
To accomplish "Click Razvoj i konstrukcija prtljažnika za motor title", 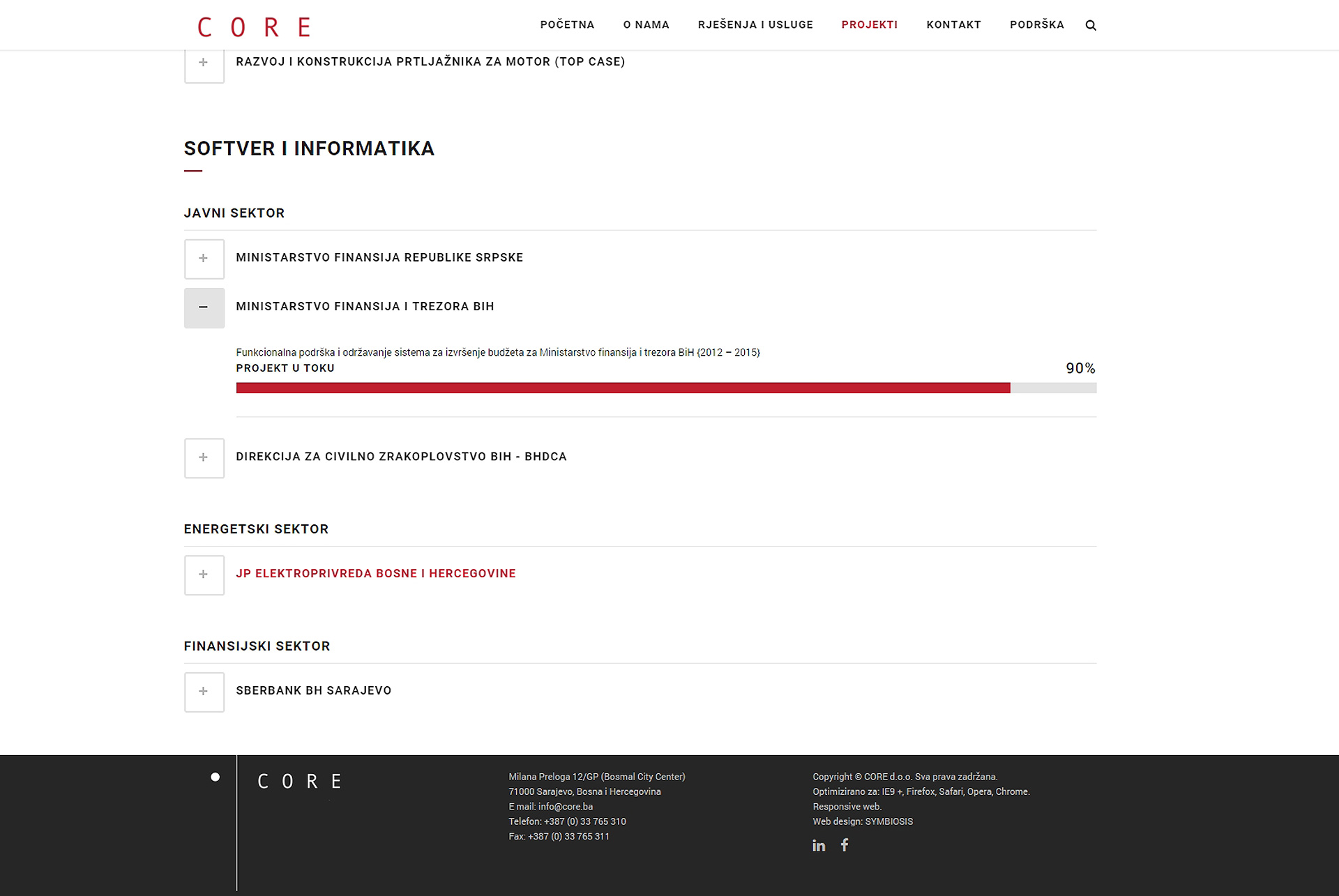I will 430,61.
